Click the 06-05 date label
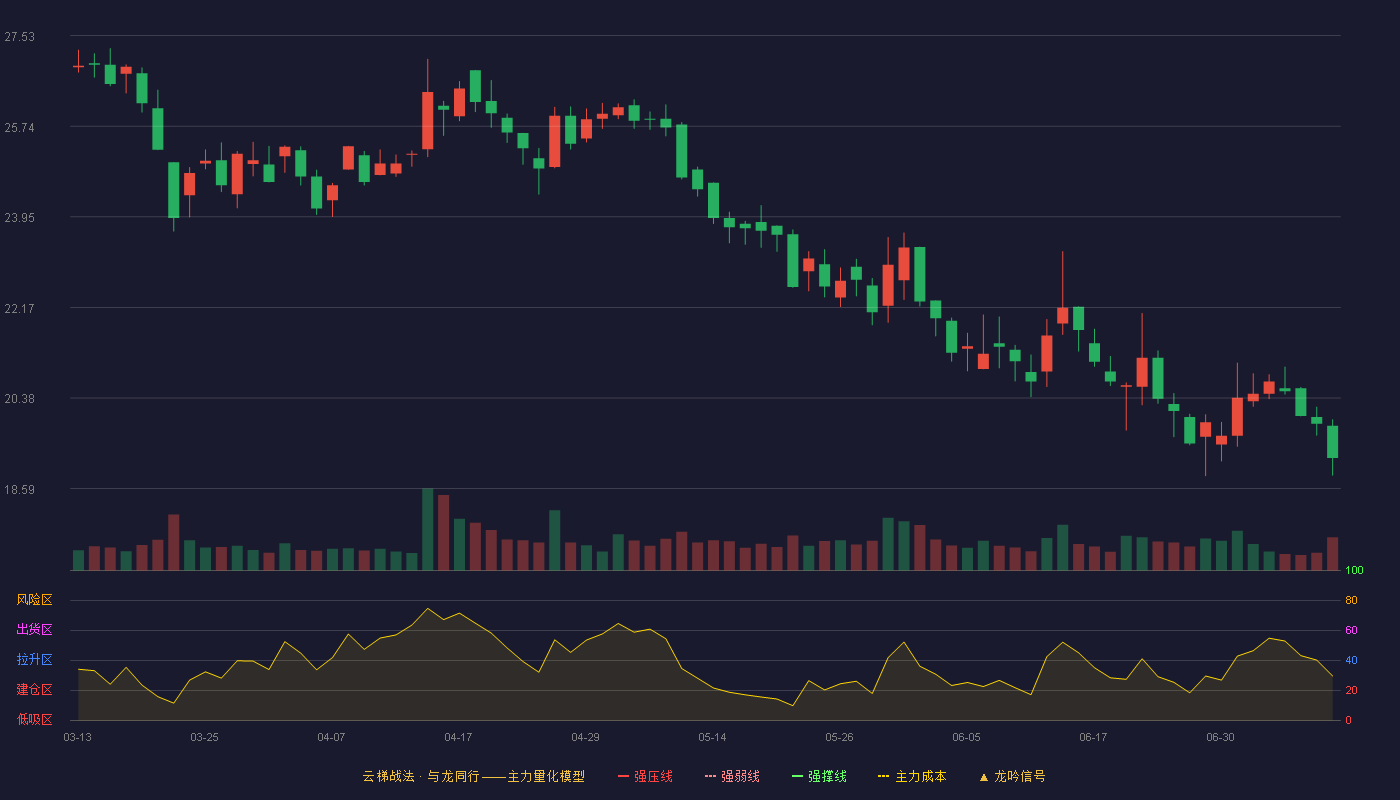This screenshot has width=1400, height=800. tap(966, 737)
